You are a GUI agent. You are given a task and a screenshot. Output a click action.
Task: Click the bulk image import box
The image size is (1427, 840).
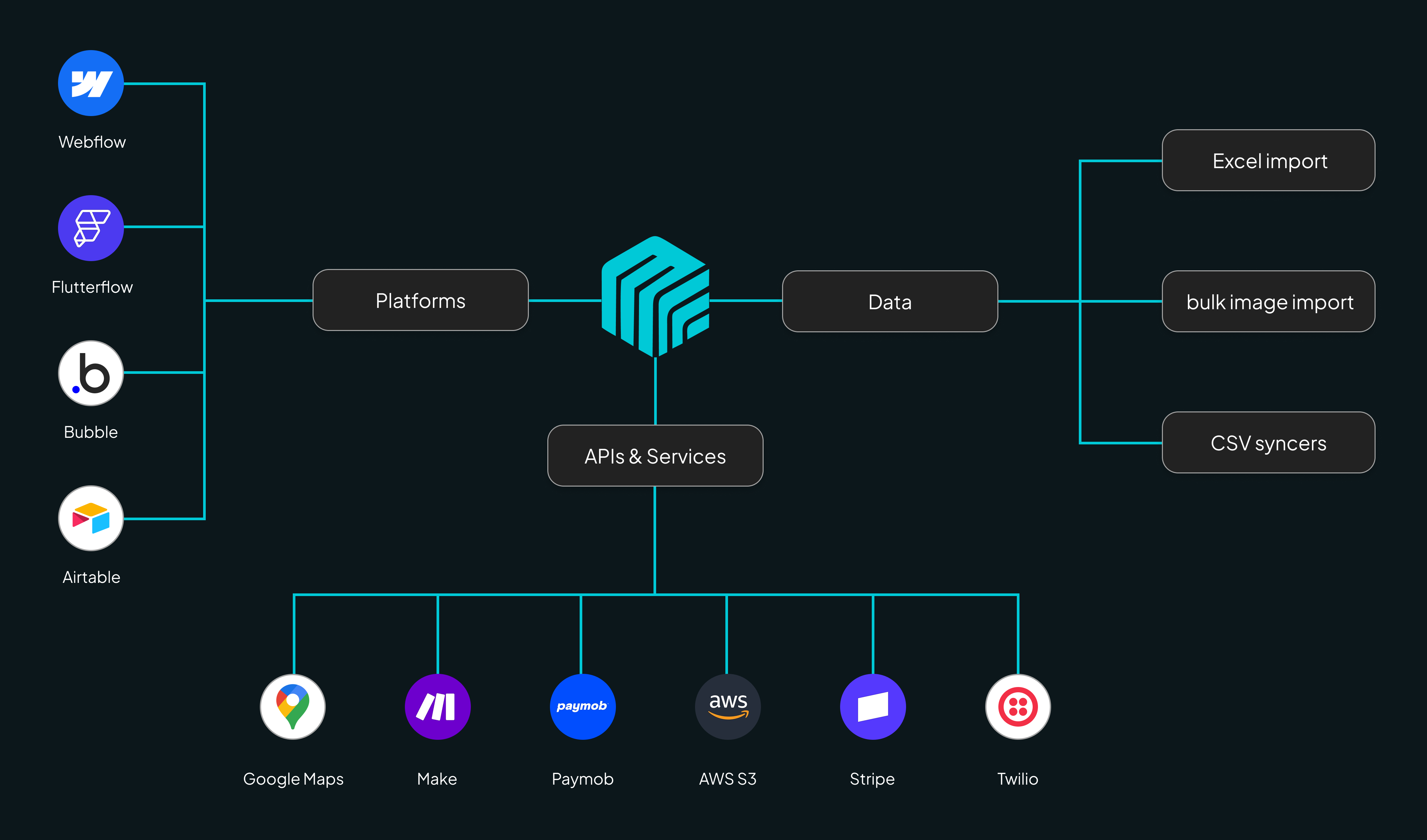click(1268, 301)
